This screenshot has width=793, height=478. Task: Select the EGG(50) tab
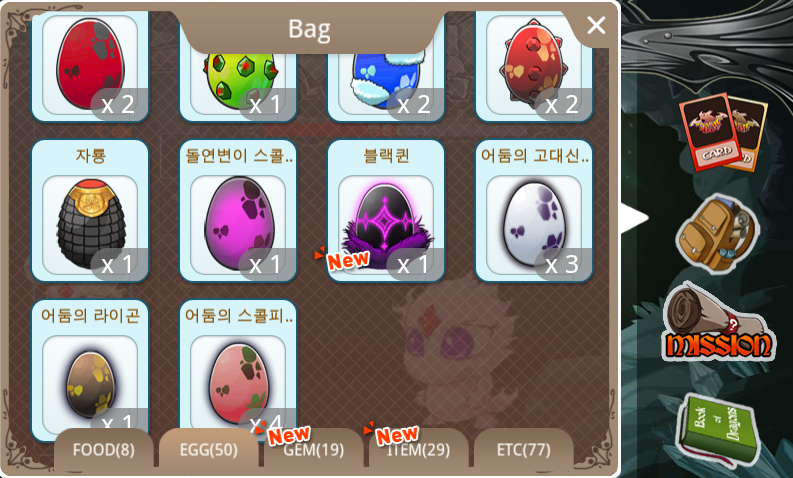tap(209, 449)
